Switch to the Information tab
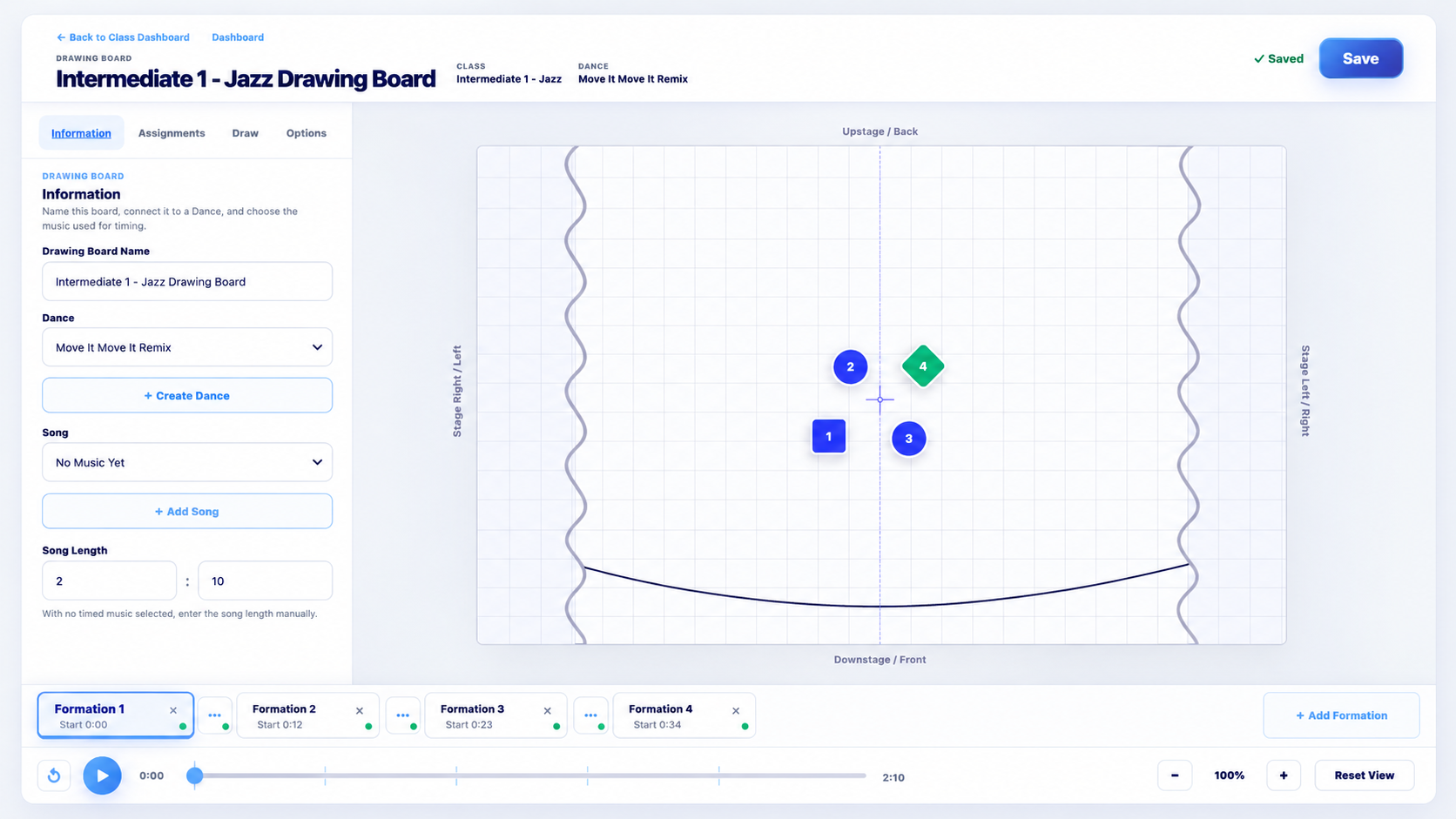The height and width of the screenshot is (819, 1456). 81,133
